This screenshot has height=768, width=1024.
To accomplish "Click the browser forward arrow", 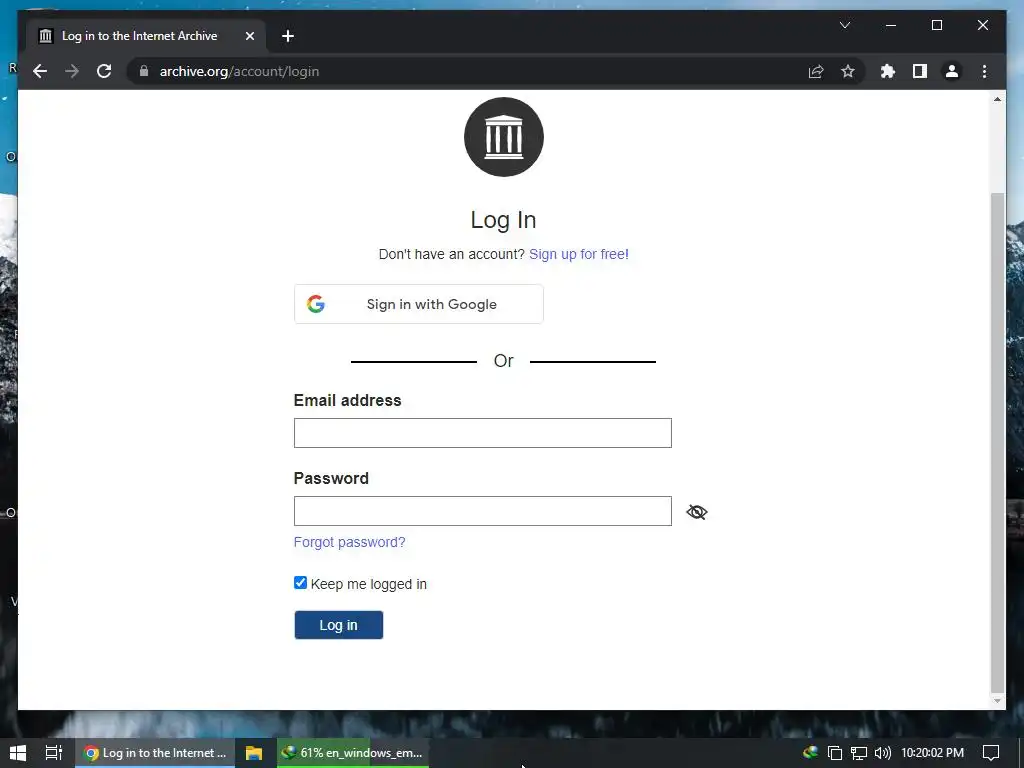I will pos(72,71).
